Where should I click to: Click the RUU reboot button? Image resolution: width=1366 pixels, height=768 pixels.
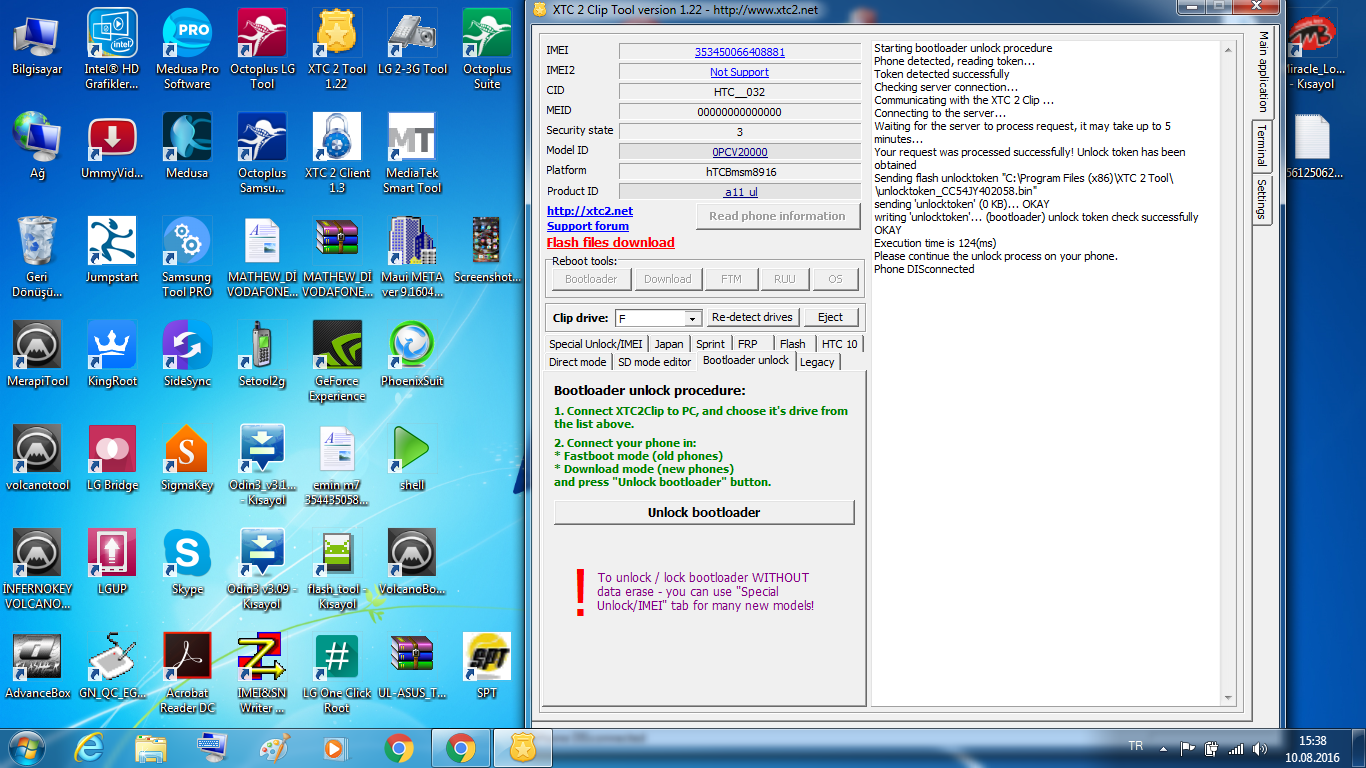pos(785,279)
